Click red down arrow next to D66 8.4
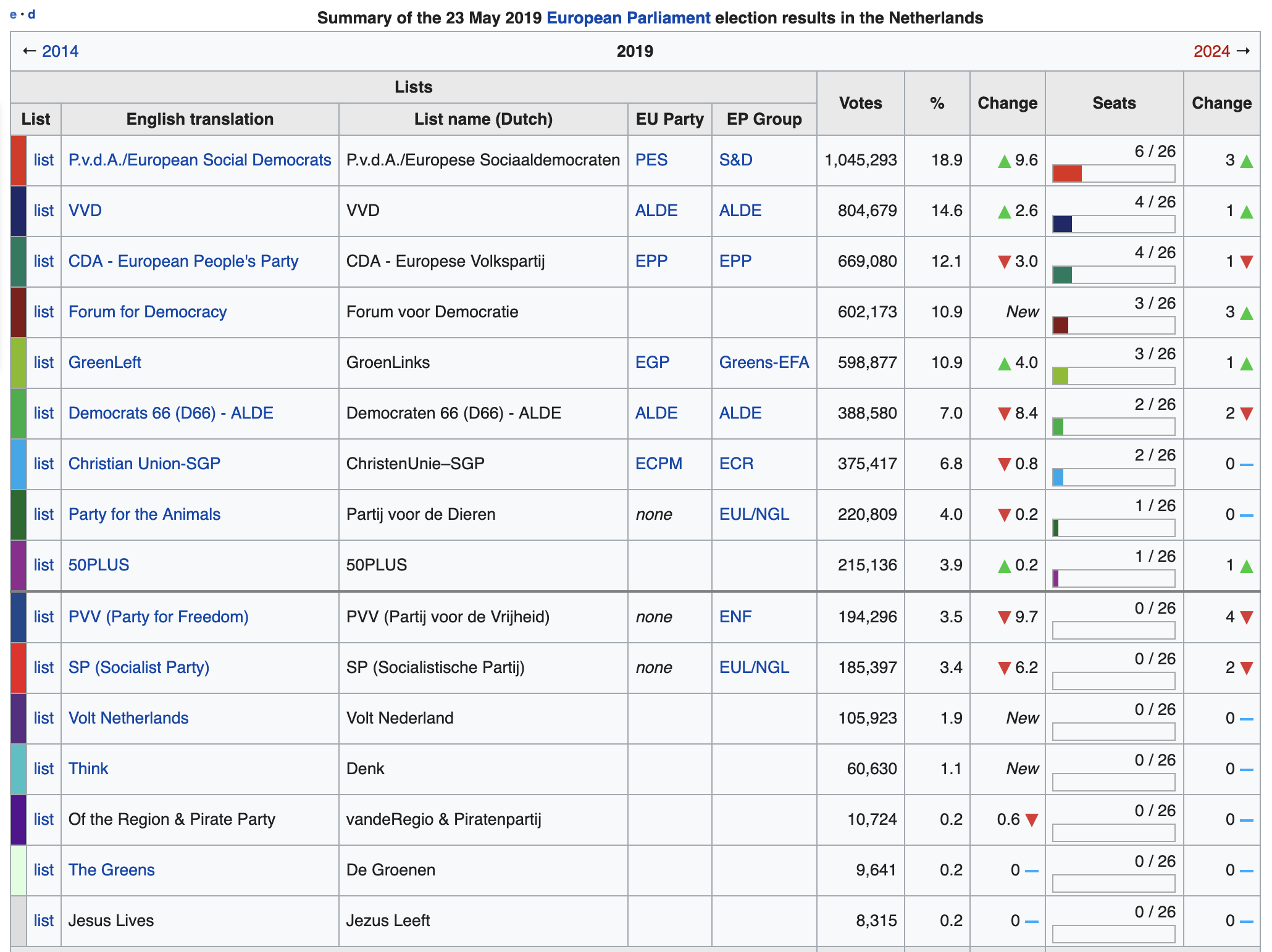The height and width of the screenshot is (952, 1272). click(x=1004, y=414)
